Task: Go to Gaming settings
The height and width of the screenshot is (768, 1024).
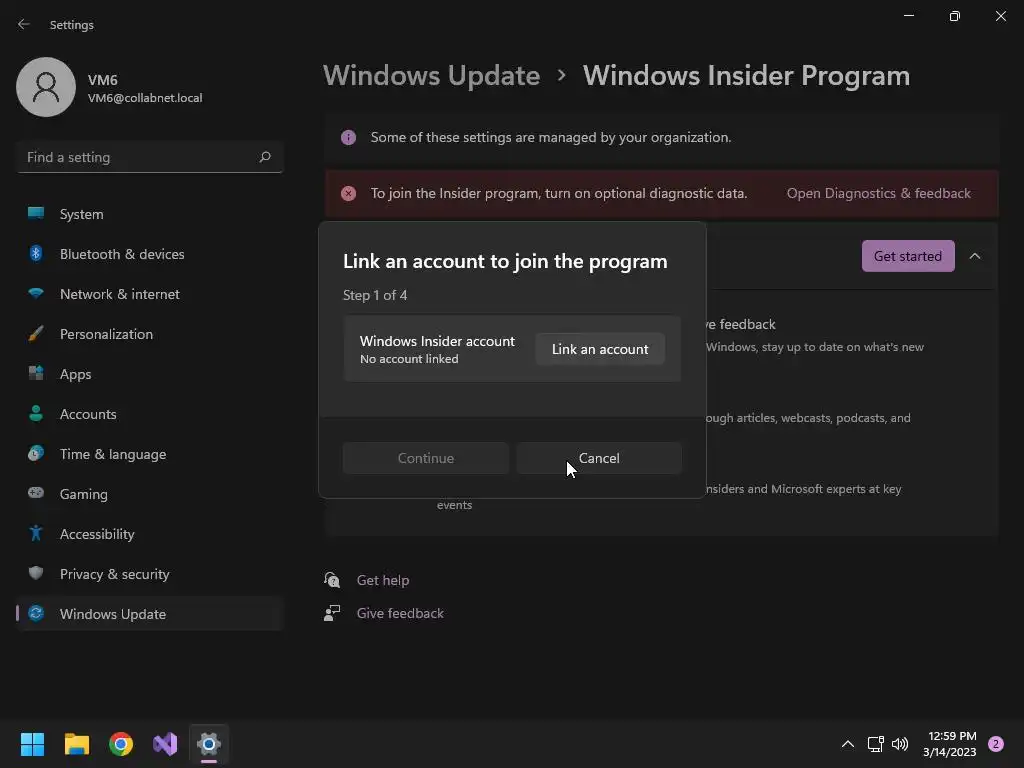Action: (x=150, y=494)
